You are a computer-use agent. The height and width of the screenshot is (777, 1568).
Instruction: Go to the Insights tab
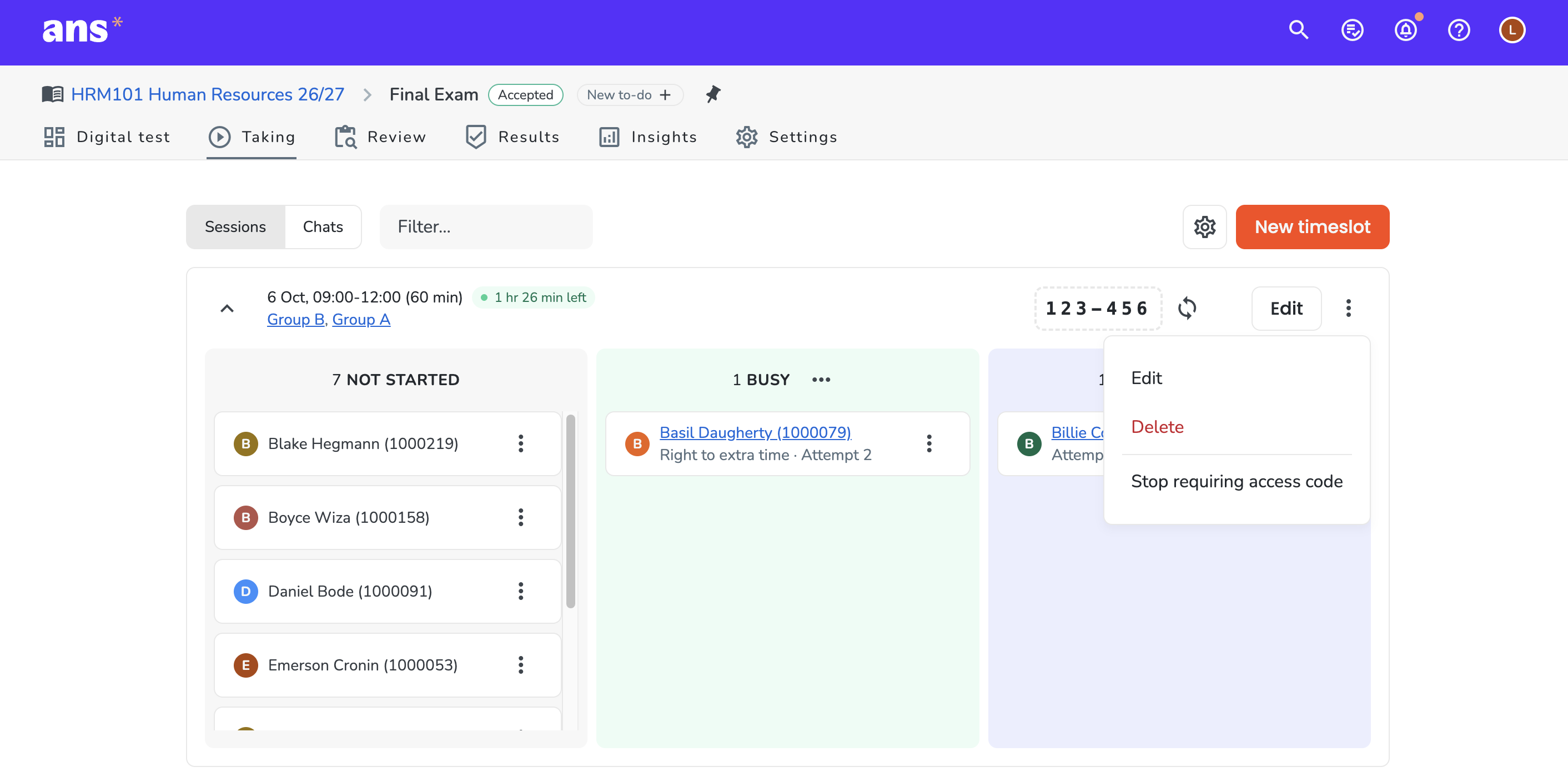pos(647,137)
